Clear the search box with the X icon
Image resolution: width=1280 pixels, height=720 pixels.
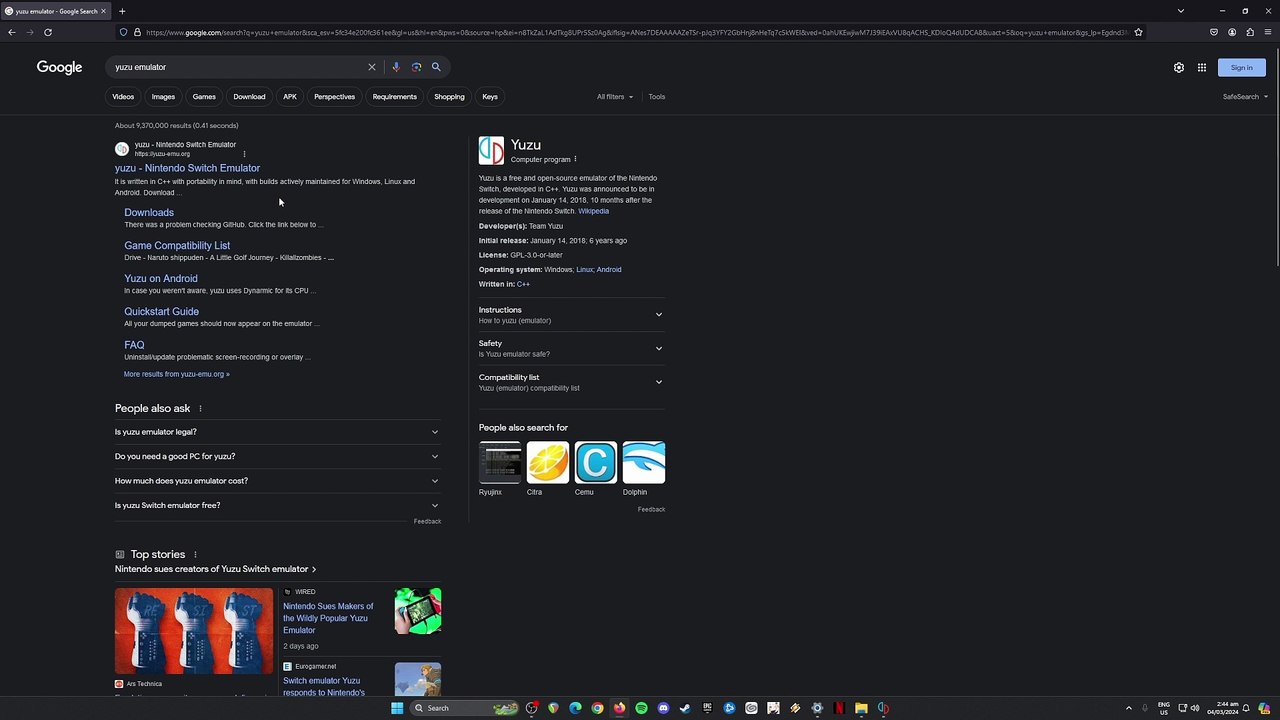[371, 67]
